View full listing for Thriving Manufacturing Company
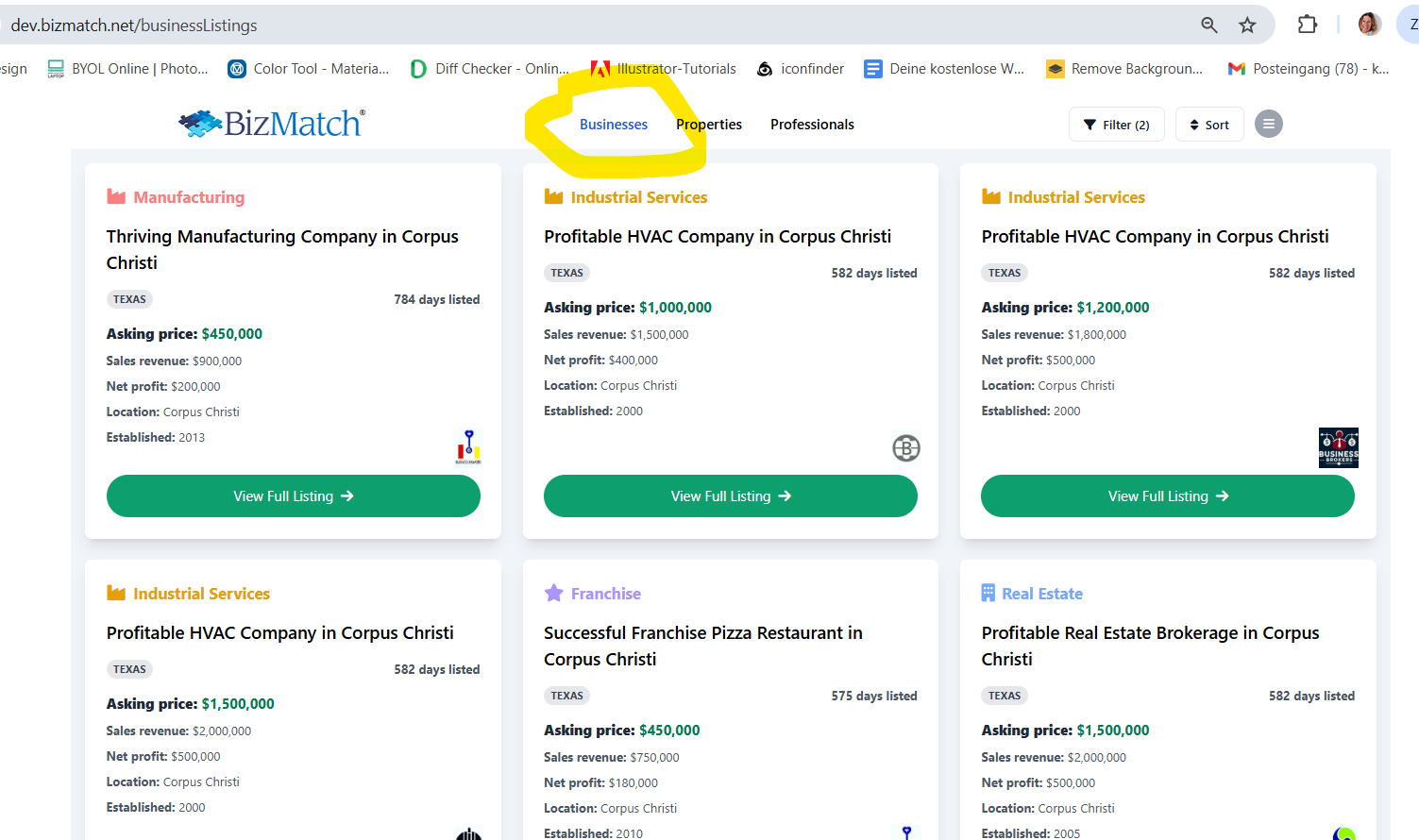Screen dimensions: 1419x840 tap(293, 496)
